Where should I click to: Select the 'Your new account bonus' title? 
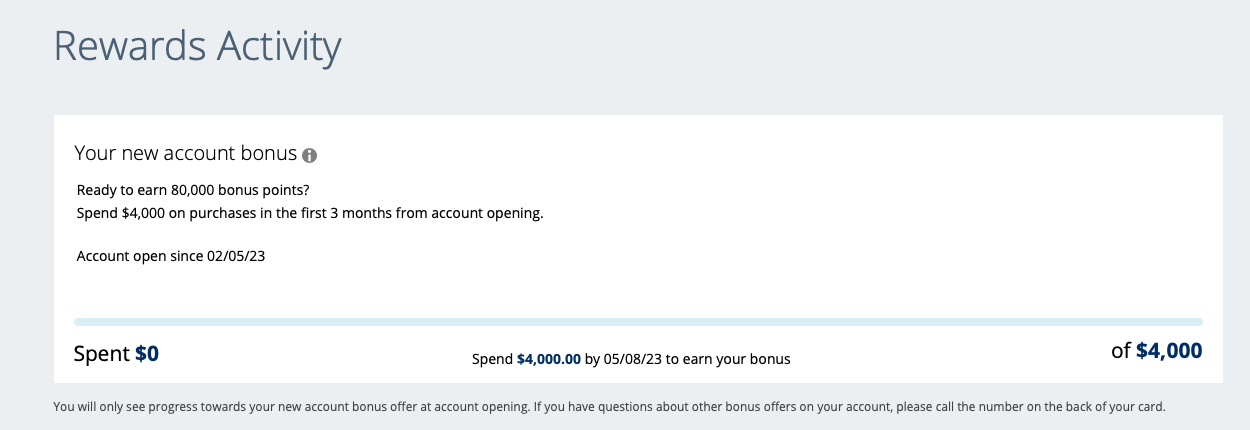186,154
